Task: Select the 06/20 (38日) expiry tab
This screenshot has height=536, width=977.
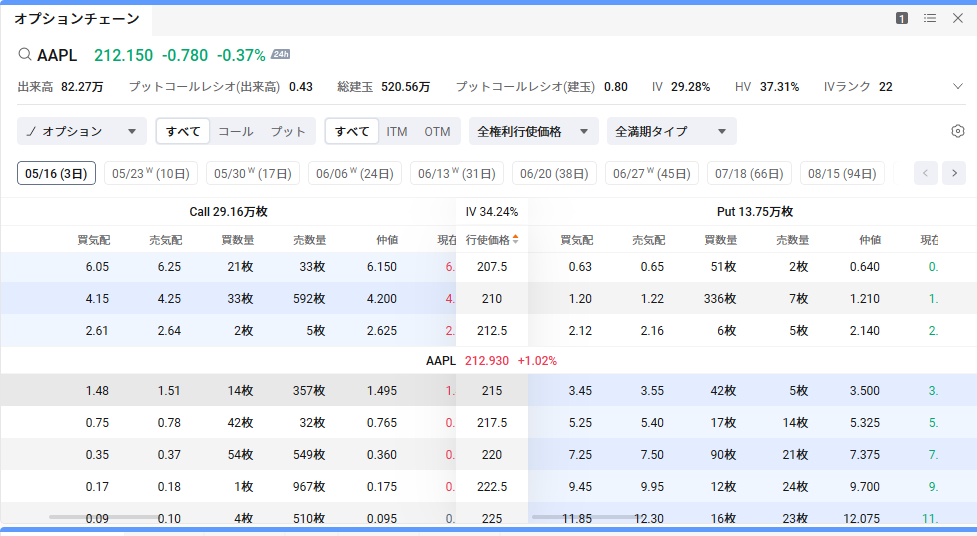Action: pyautogui.click(x=554, y=173)
